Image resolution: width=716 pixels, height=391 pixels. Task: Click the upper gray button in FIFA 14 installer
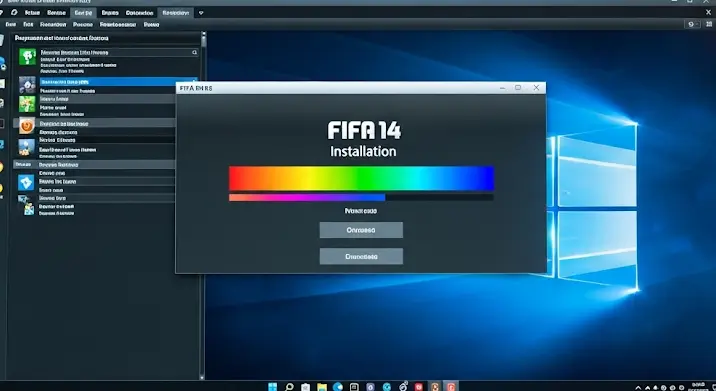361,230
